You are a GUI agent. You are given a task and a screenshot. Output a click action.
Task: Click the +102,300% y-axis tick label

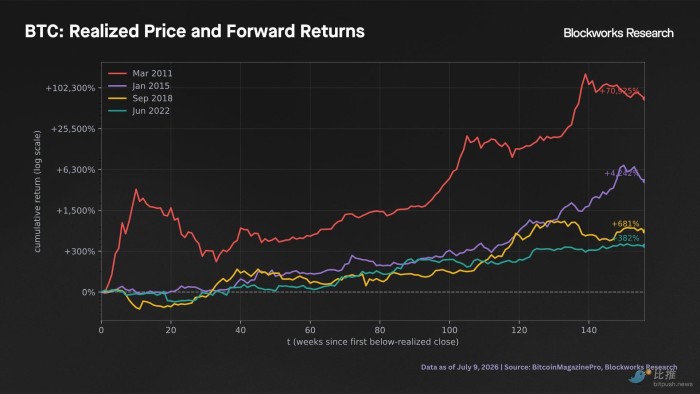point(70,88)
